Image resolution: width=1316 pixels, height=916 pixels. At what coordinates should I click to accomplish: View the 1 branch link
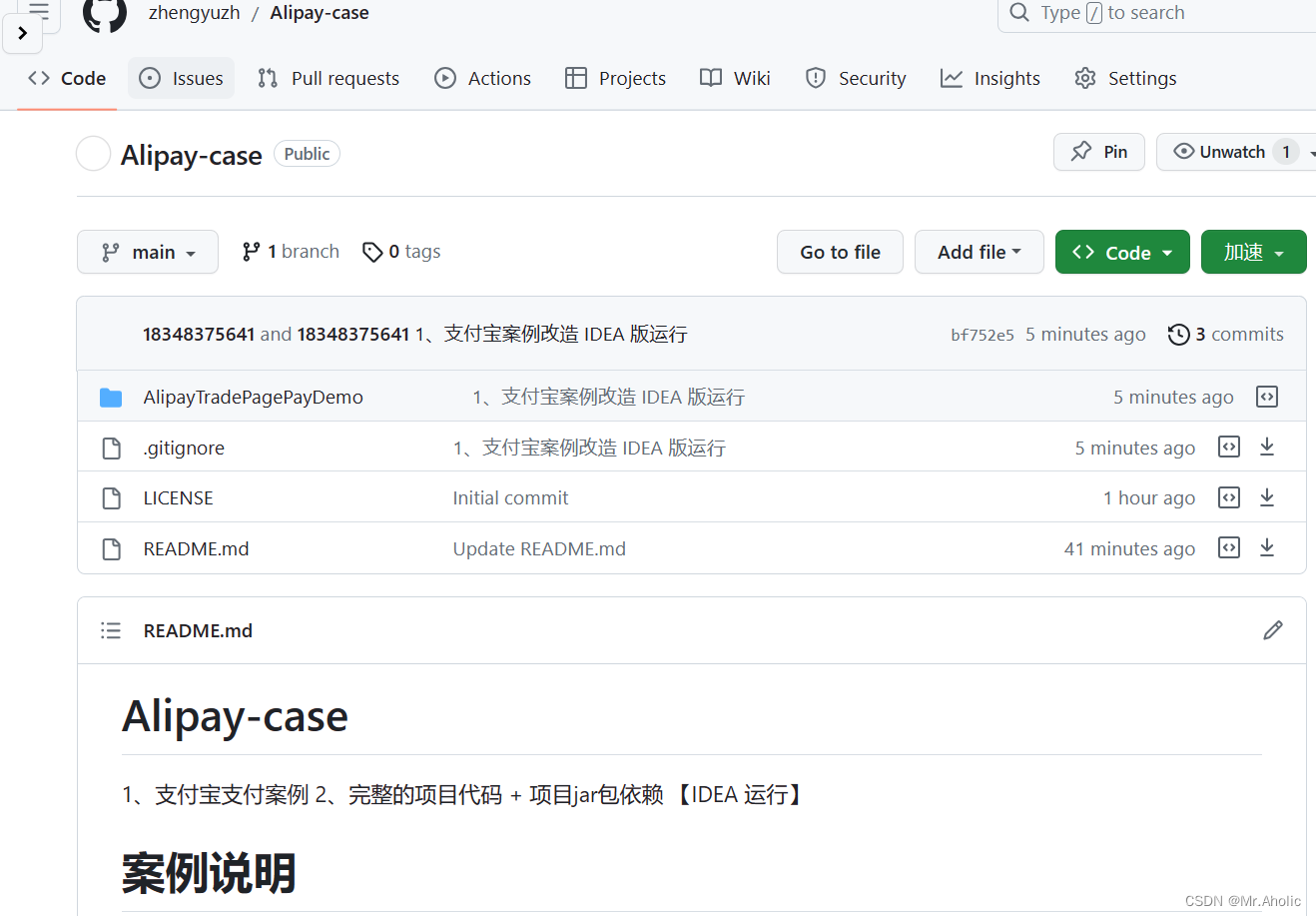click(x=291, y=252)
